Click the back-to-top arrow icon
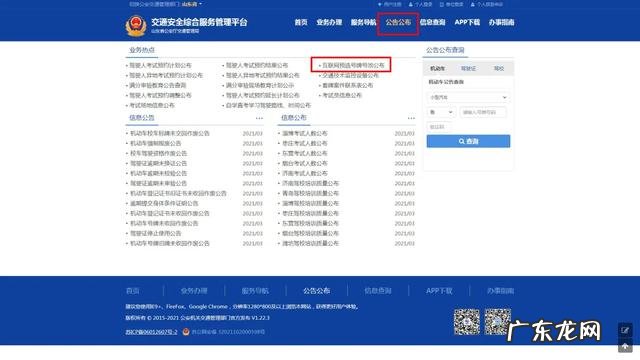The width and height of the screenshot is (640, 360). [x=625, y=347]
